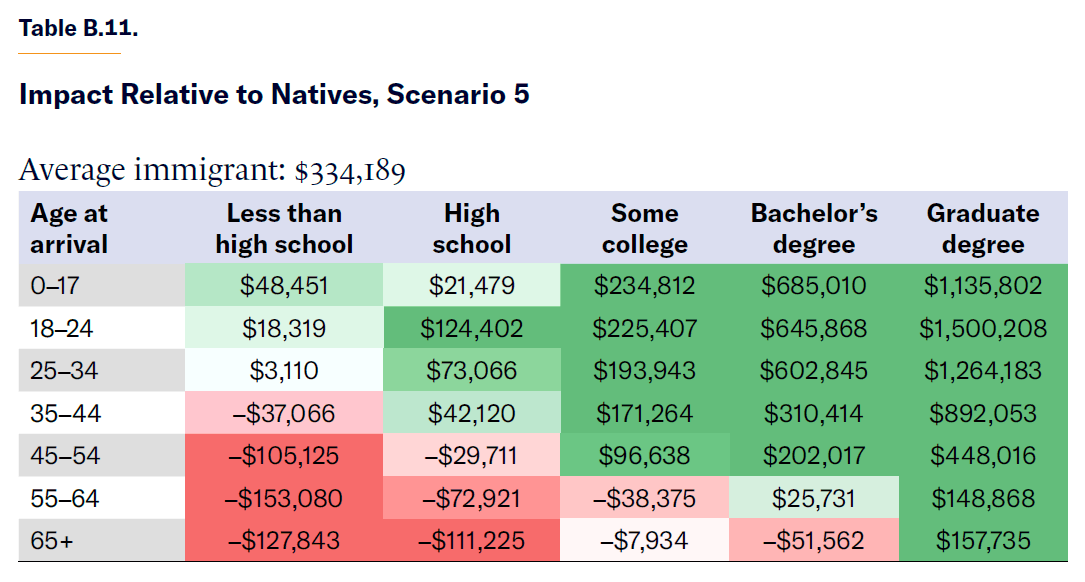Screen dimensions: 1085x582
Task: Select the $685,010 bachelor's cell
Action: (x=814, y=286)
